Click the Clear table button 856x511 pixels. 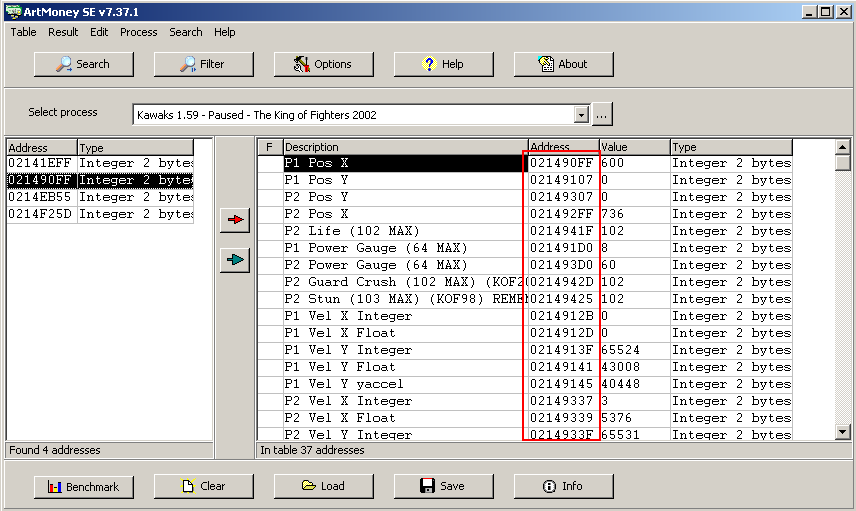click(203, 487)
